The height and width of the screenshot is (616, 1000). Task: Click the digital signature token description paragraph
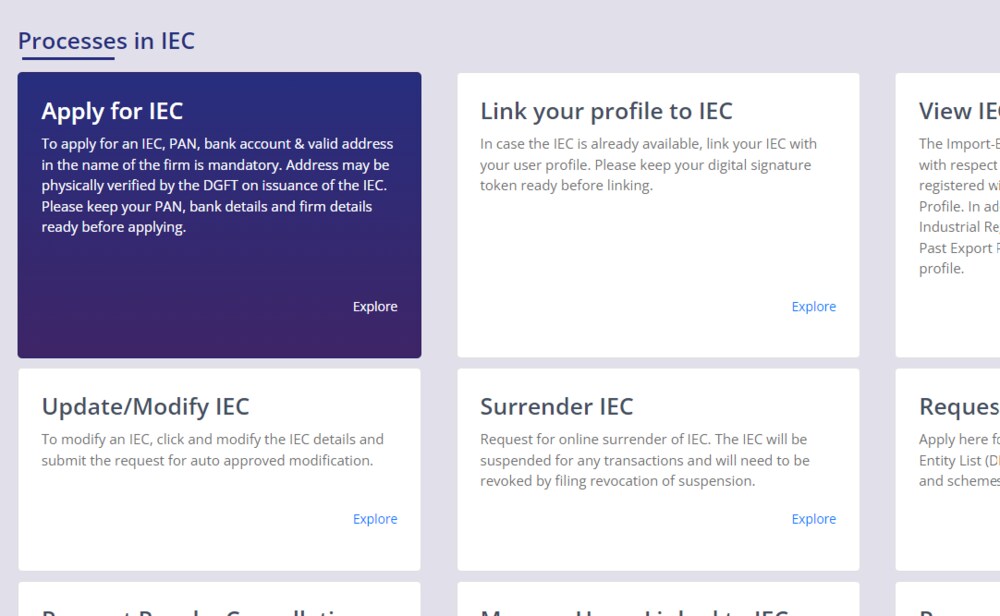click(648, 165)
